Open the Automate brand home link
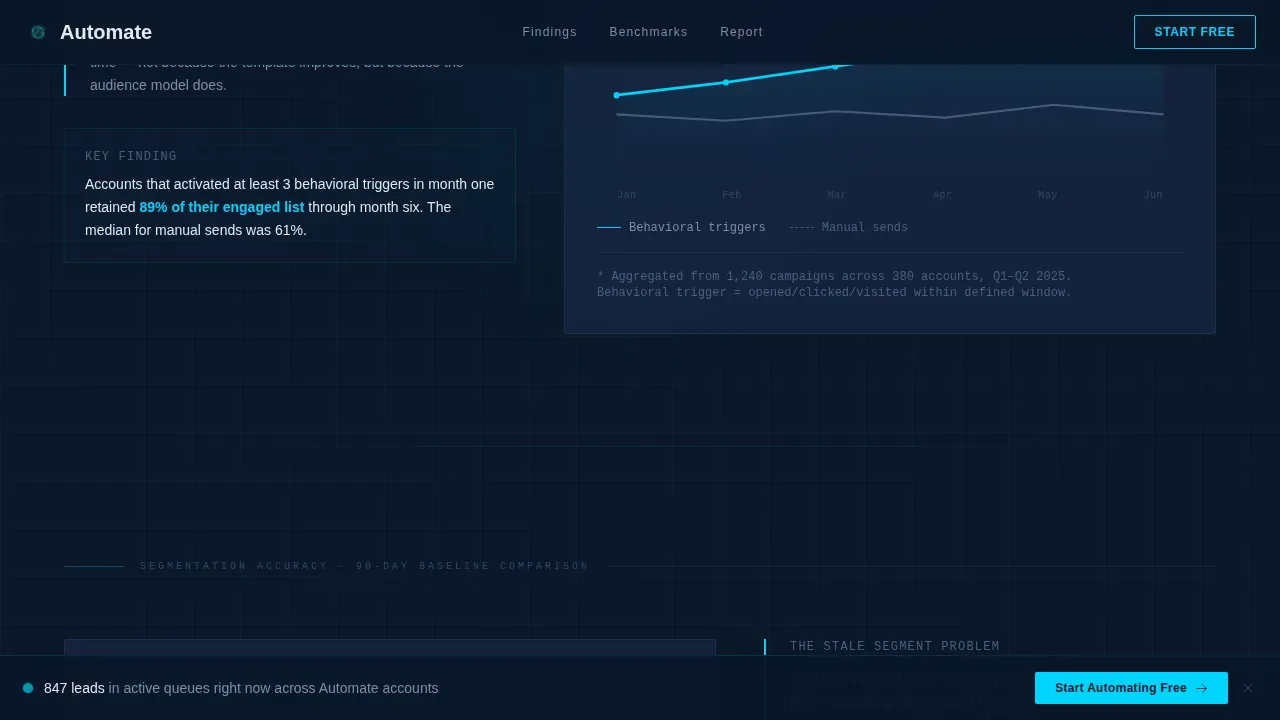Screen dimensions: 1280x720 tap(91, 32)
